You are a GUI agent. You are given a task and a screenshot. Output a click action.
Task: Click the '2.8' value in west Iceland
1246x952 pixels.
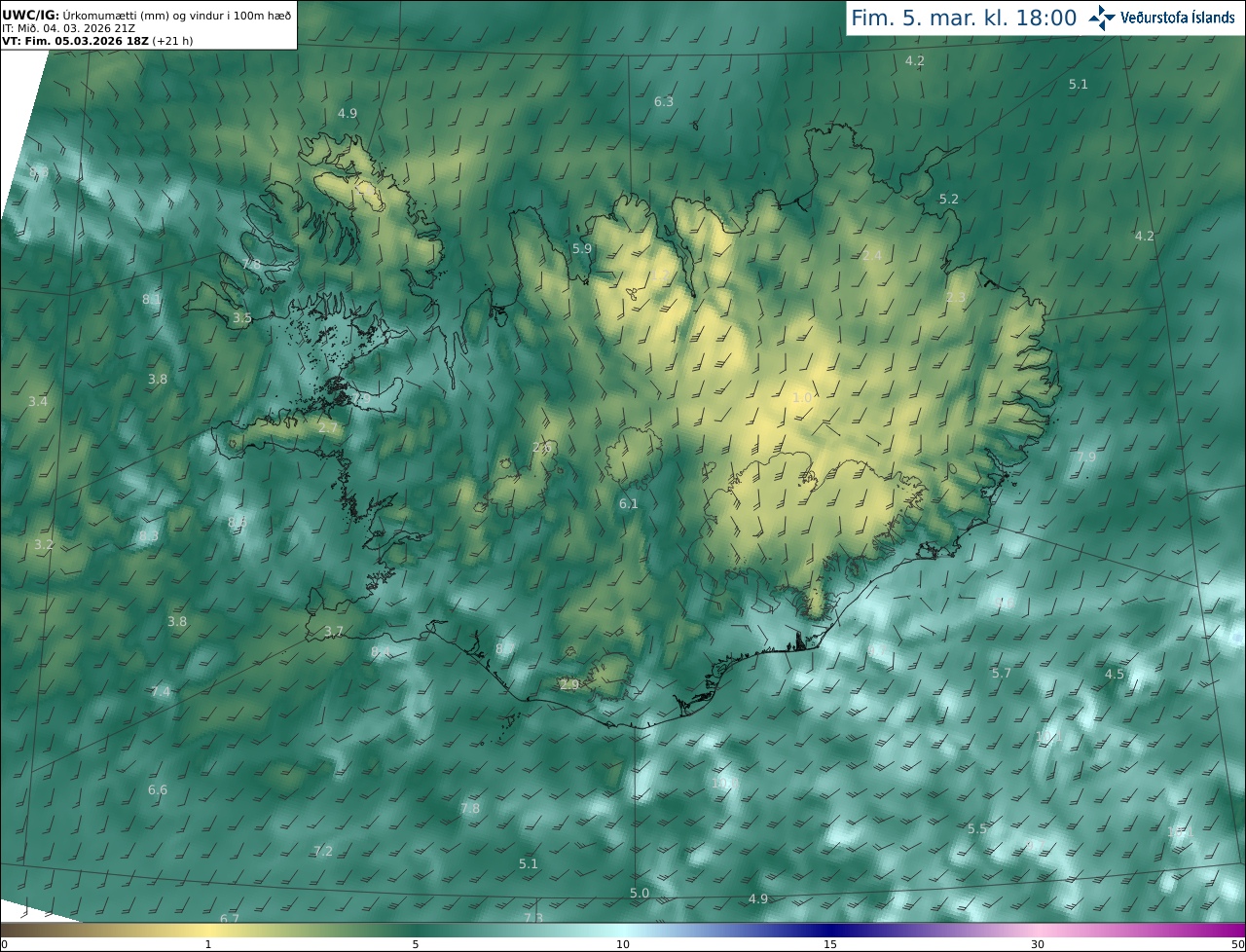[x=542, y=448]
